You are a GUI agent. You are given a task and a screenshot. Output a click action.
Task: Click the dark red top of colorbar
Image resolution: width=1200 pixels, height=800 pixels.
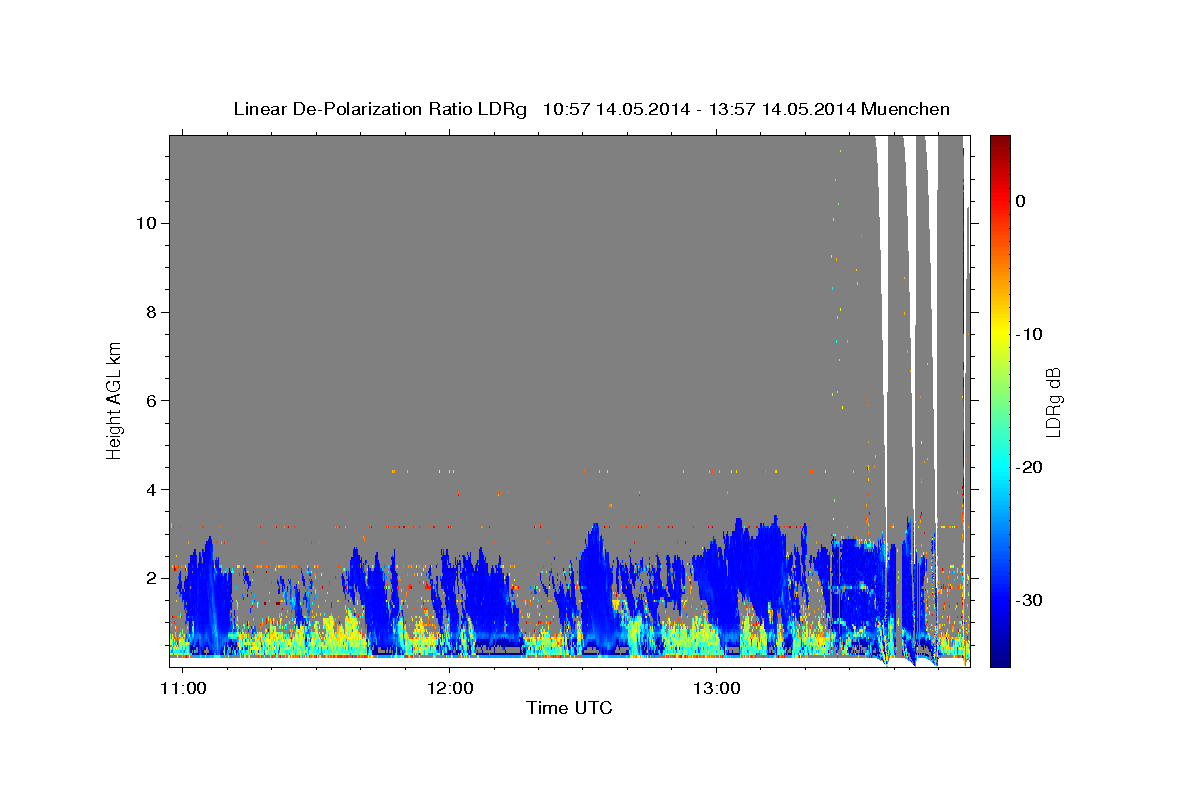[1000, 145]
